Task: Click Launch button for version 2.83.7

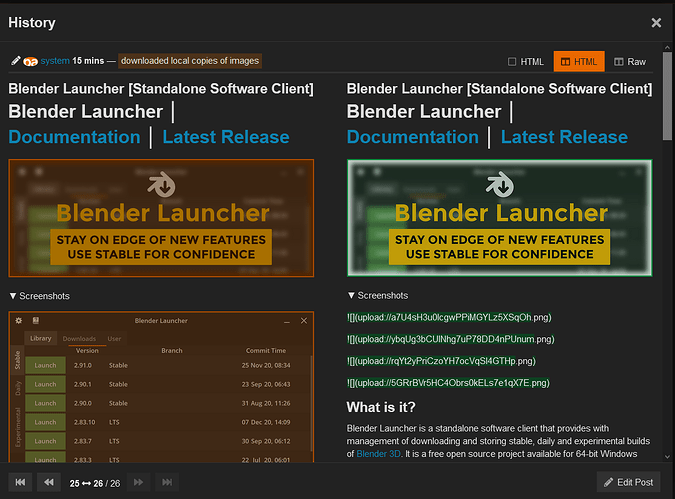Action: [x=45, y=441]
